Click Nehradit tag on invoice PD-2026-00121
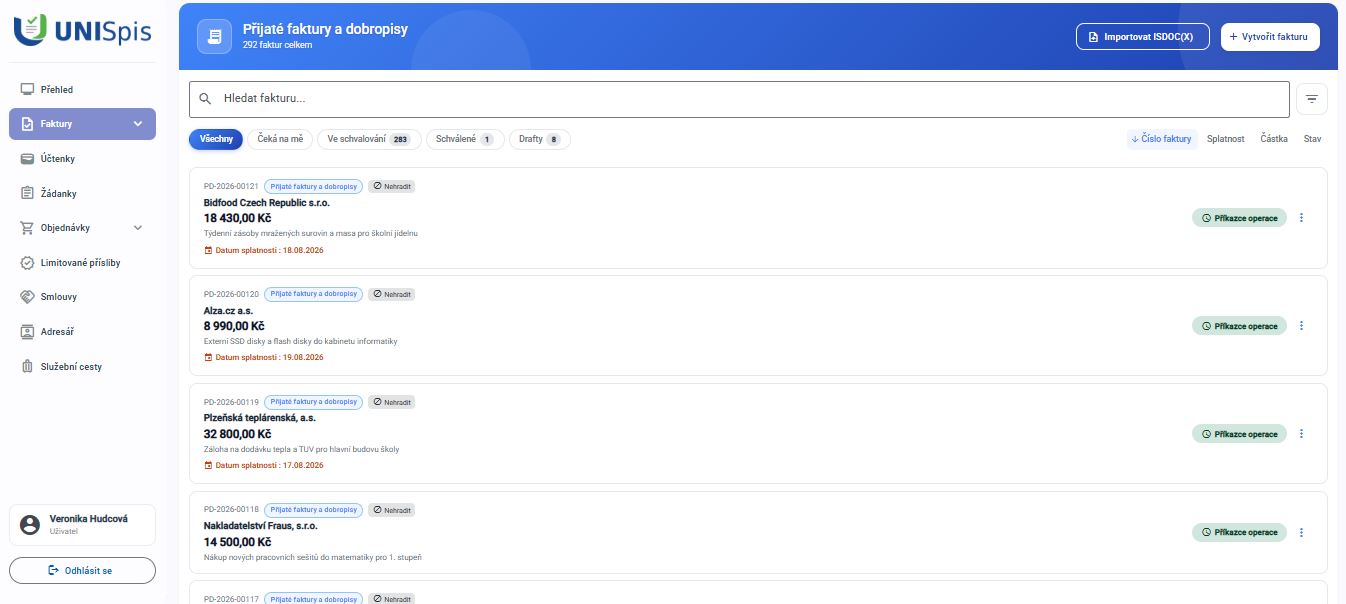This screenshot has width=1346, height=604. [x=391, y=186]
